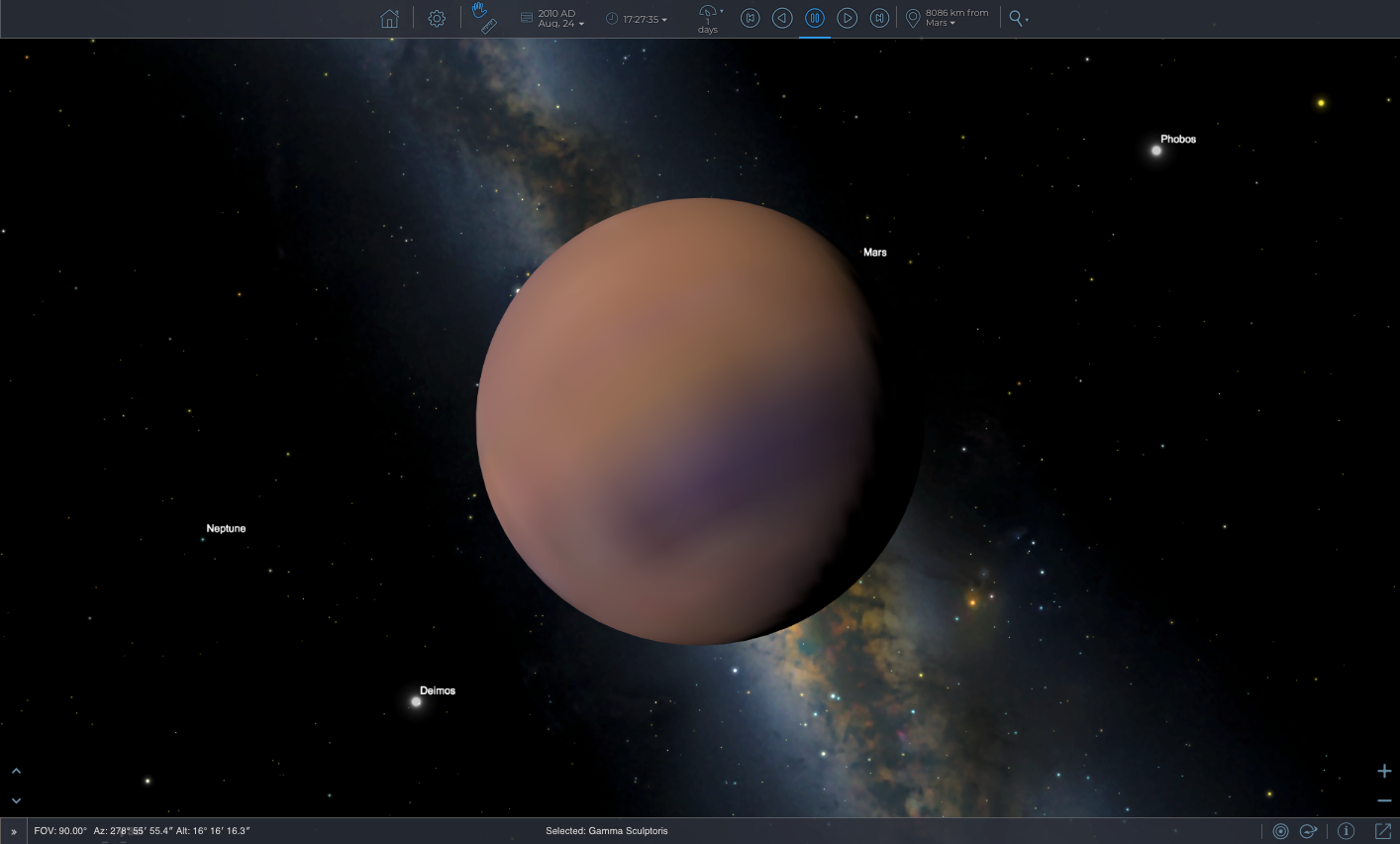Expand side panel with double-chevron button
The width and height of the screenshot is (1400, 844).
click(x=14, y=832)
